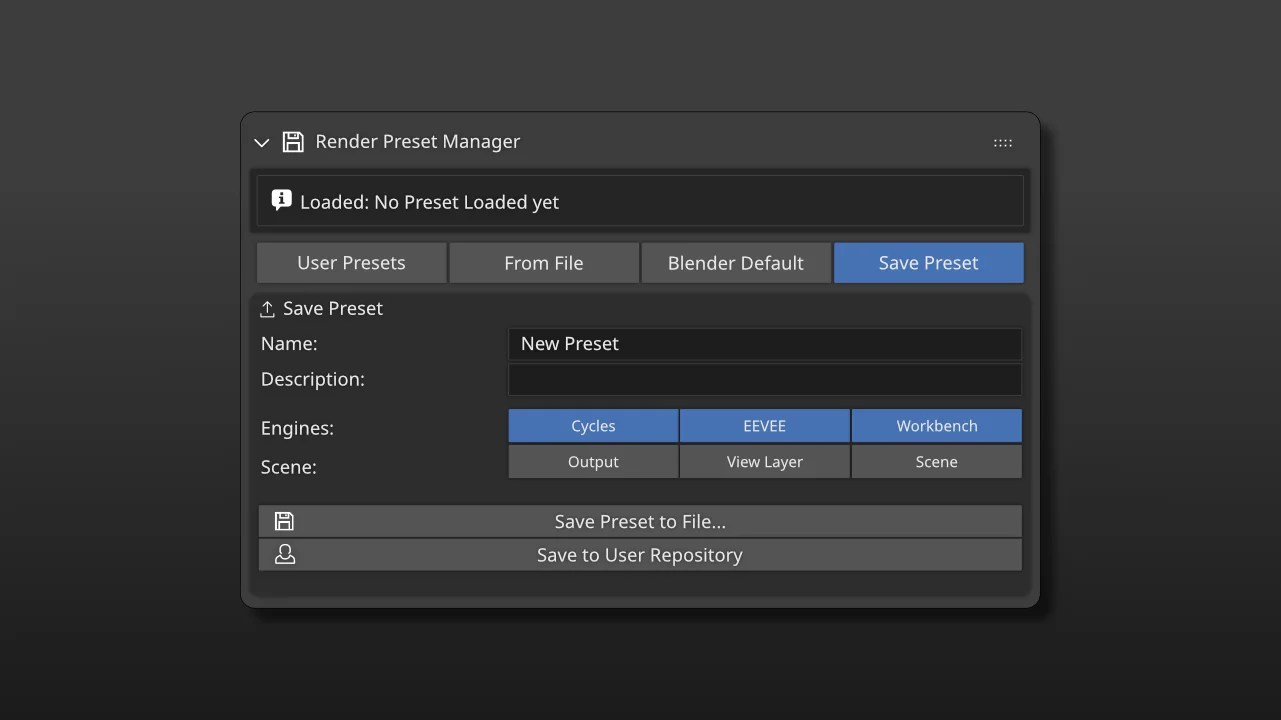Viewport: 1281px width, 720px height.
Task: Toggle the Scene settings option
Action: [936, 461]
